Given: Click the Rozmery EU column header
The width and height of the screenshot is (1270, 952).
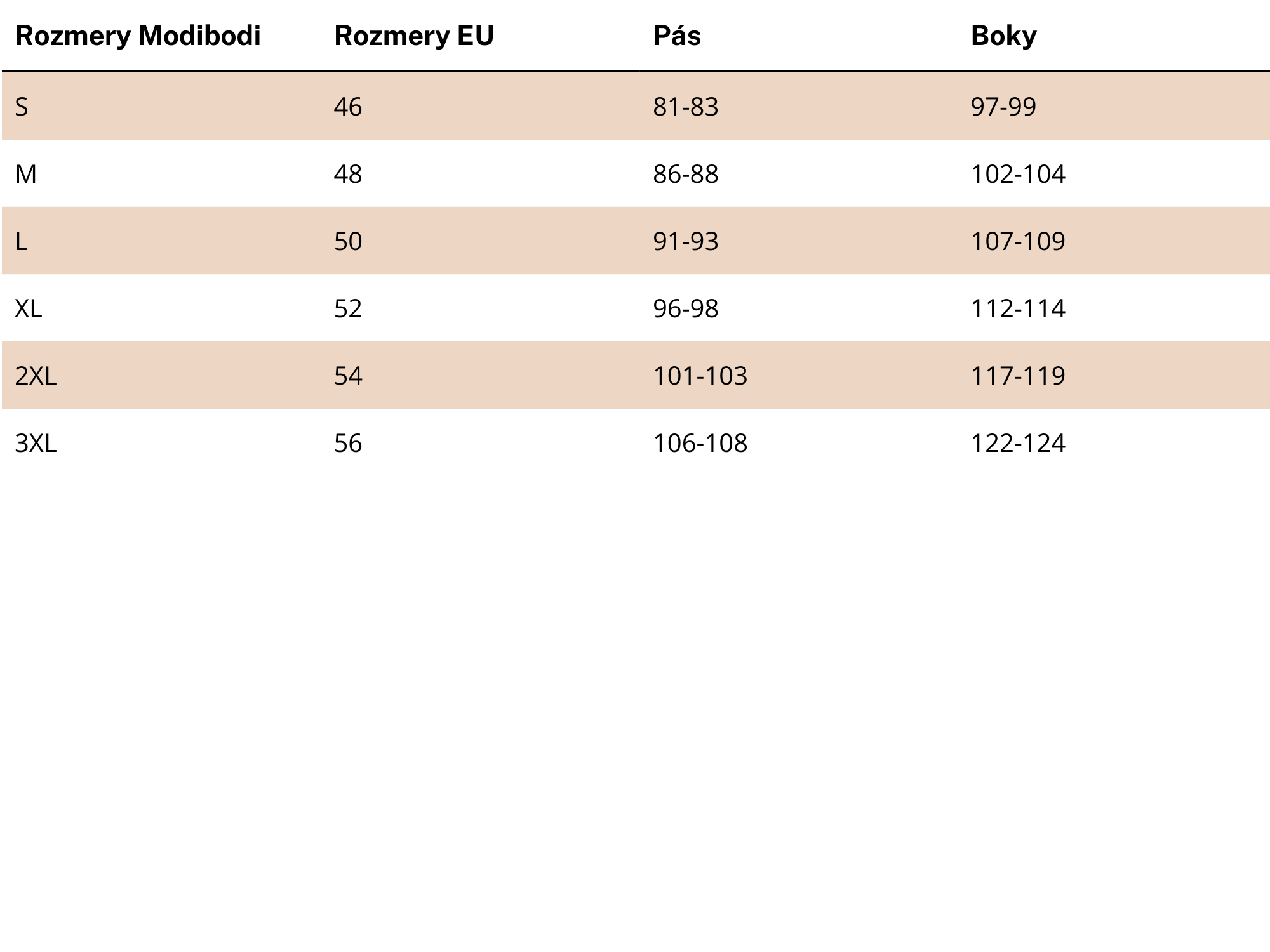Looking at the screenshot, I should click(414, 36).
